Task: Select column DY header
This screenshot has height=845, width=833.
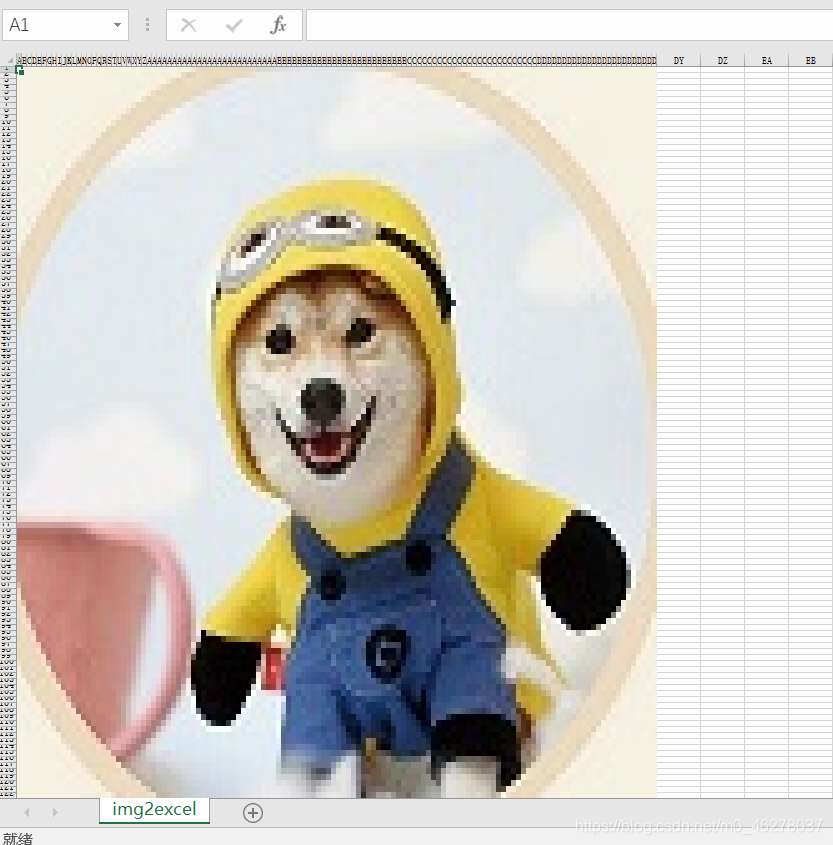Action: pyautogui.click(x=679, y=61)
